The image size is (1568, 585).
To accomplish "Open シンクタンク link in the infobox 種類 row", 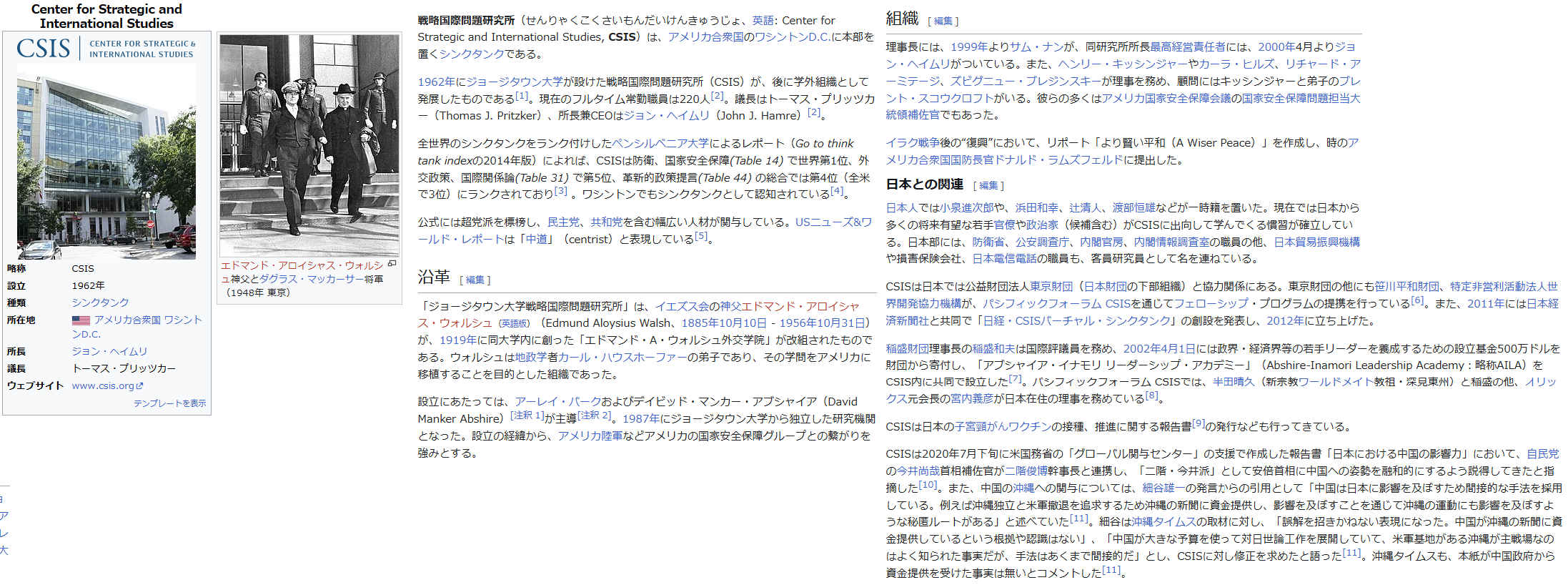I will coord(101,303).
